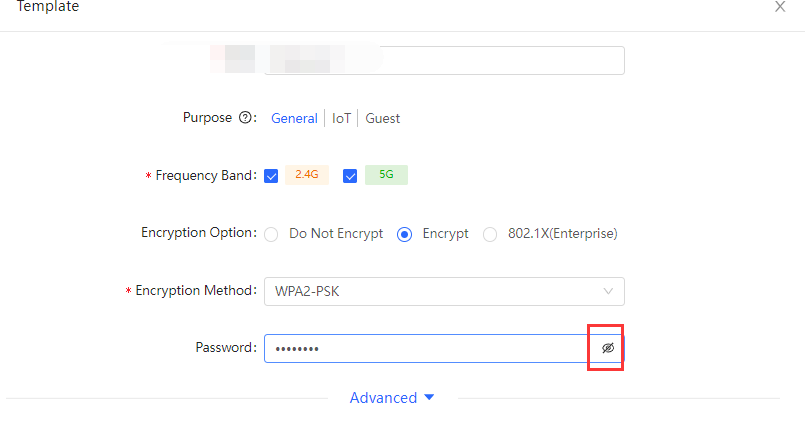Click the green 5G band tag

[386, 175]
